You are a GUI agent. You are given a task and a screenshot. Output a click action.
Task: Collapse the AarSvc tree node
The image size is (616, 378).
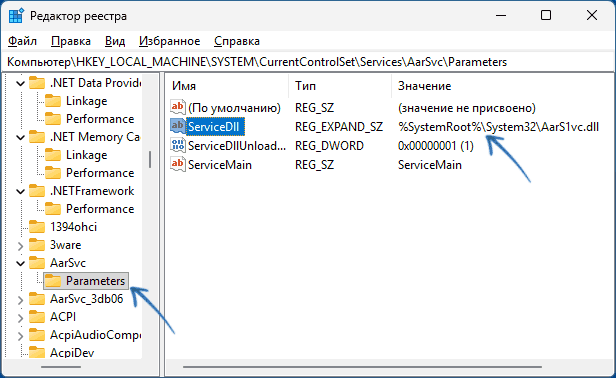(20, 263)
